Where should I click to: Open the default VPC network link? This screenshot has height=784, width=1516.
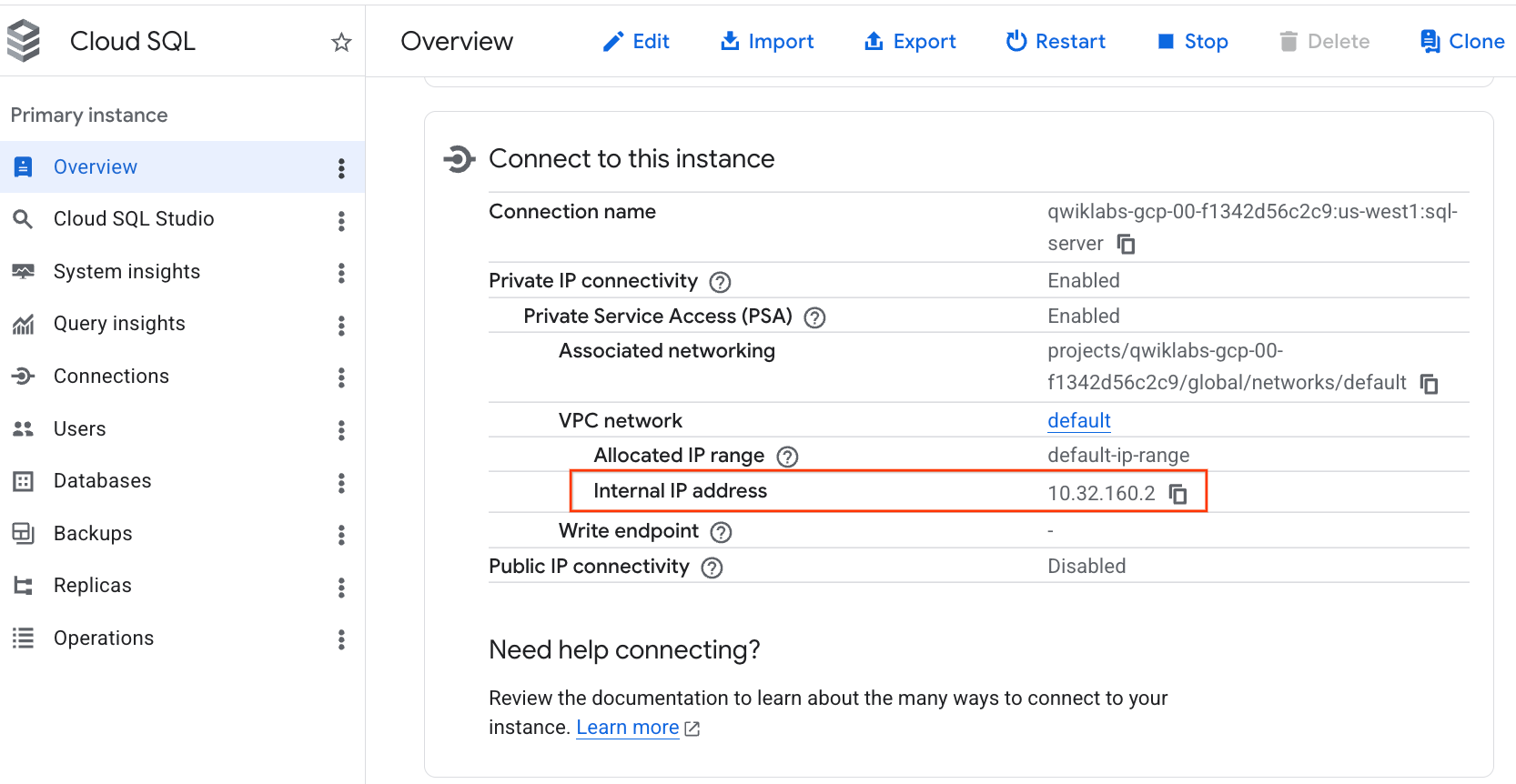pos(1079,420)
